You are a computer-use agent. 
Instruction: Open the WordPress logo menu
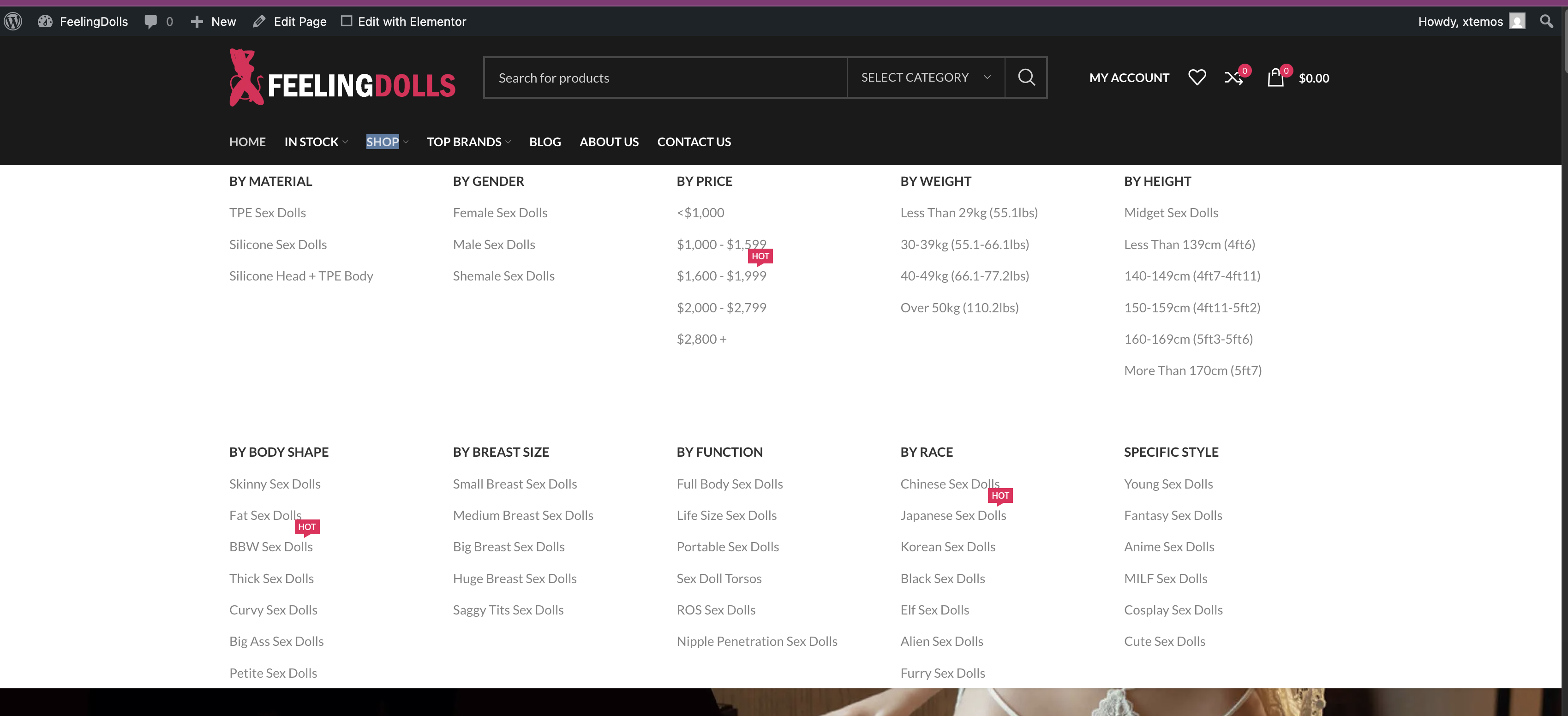[13, 21]
